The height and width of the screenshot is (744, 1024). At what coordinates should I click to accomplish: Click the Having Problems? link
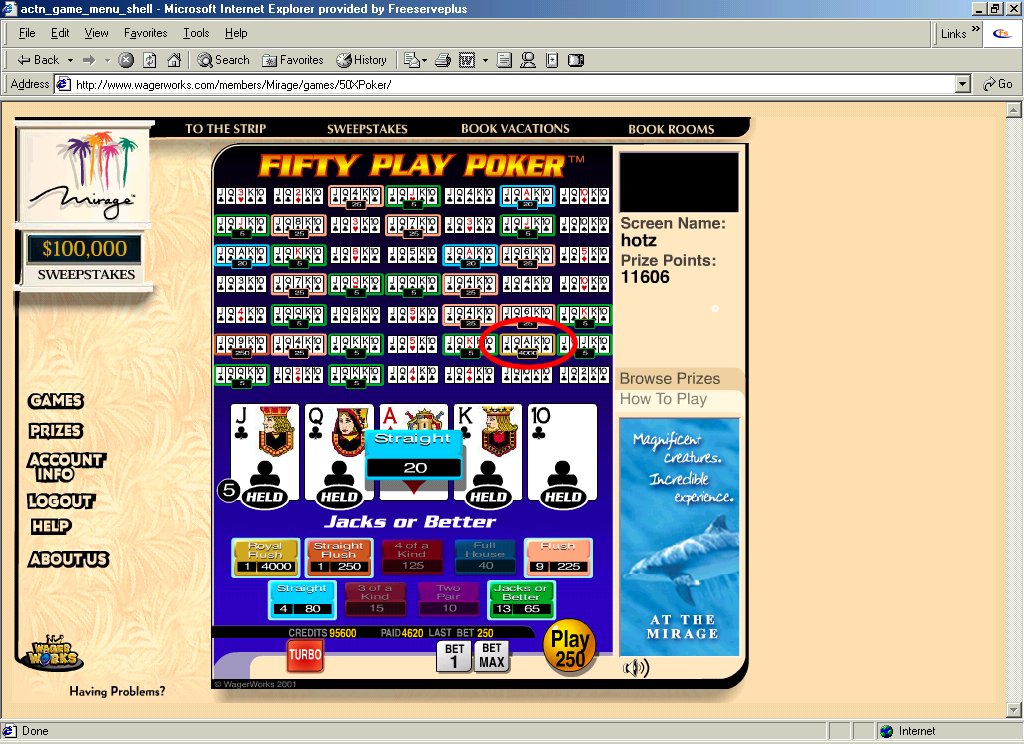[117, 691]
